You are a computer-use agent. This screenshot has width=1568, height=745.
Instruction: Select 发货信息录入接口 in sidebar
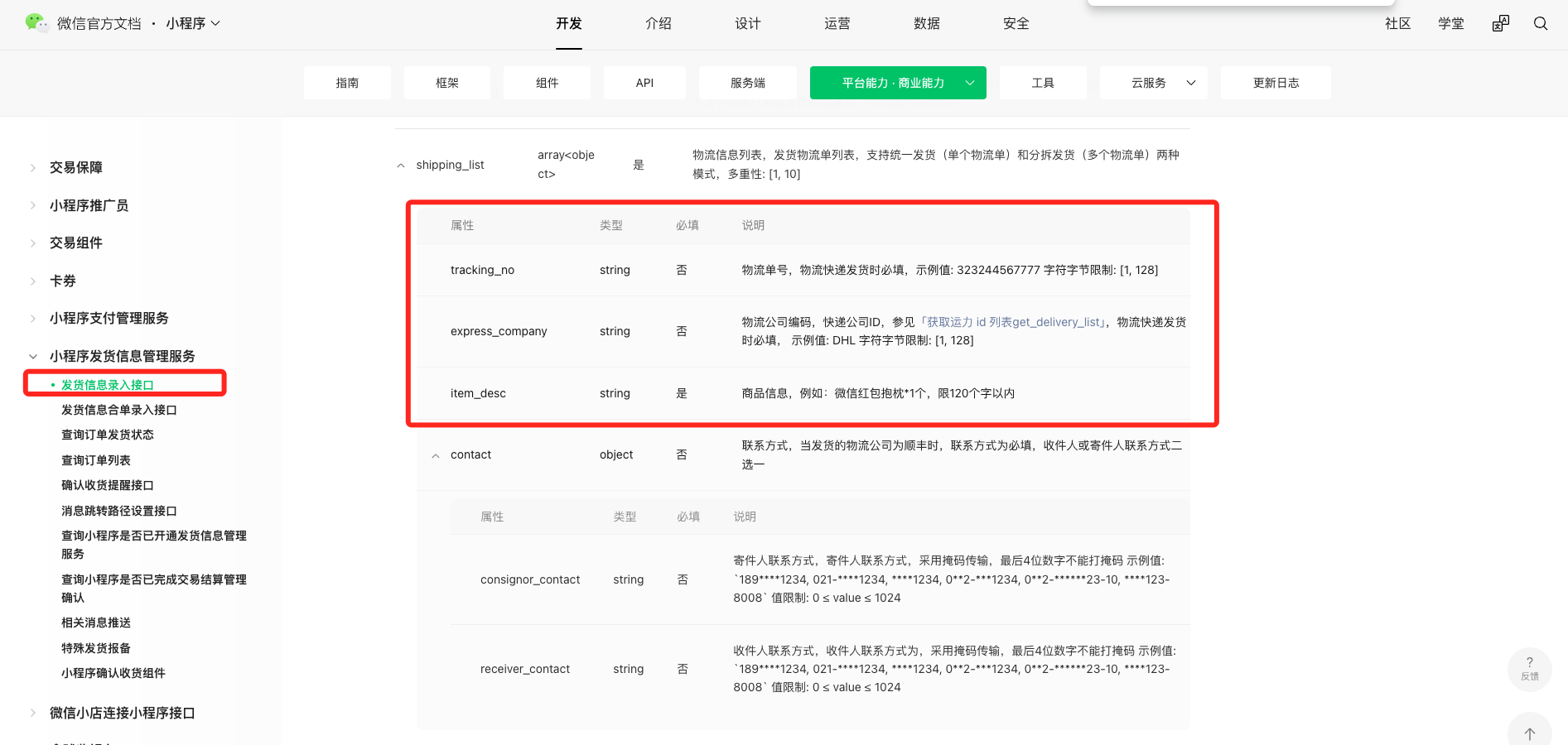tap(108, 385)
